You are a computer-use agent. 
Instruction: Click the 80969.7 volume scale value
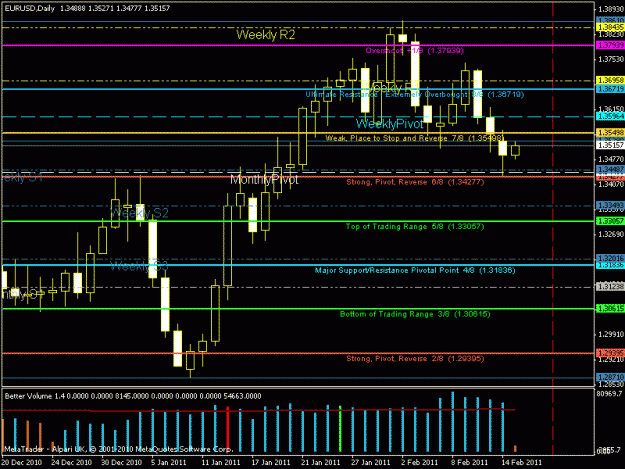click(x=610, y=394)
